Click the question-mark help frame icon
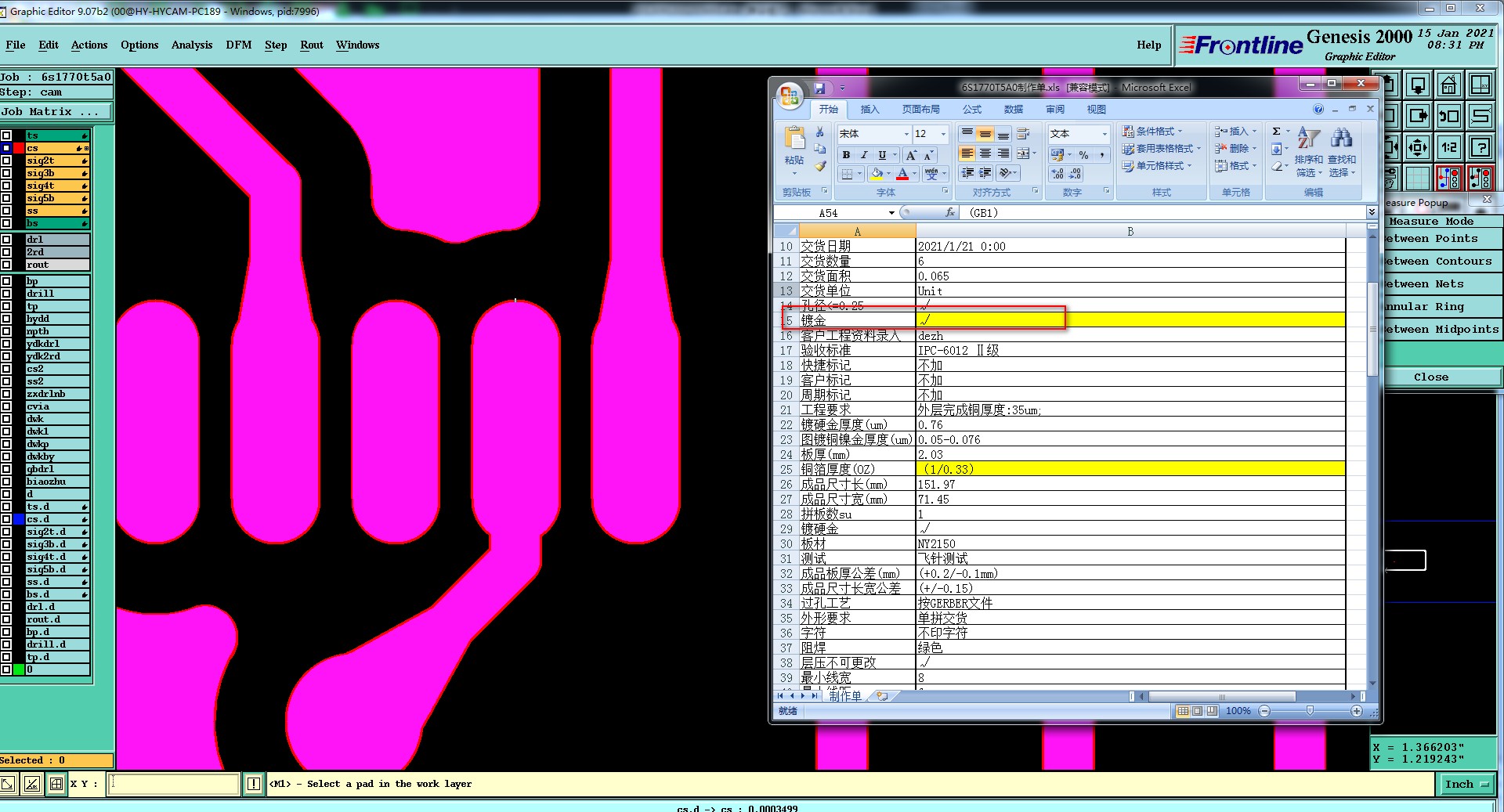 tap(1480, 147)
